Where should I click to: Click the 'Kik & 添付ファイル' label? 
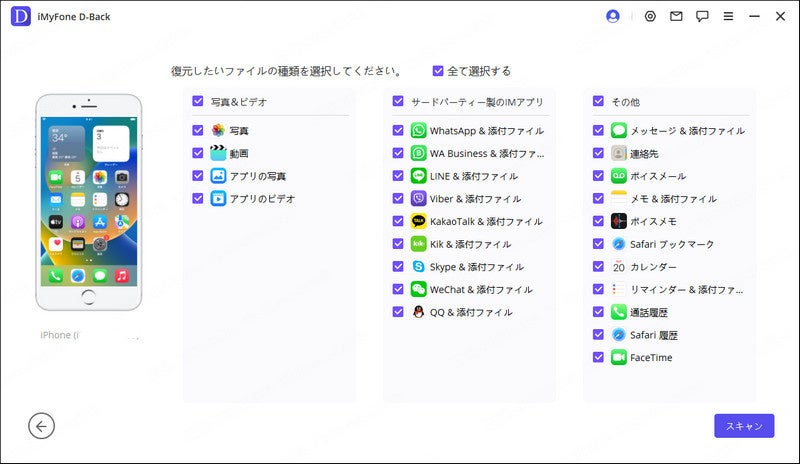click(x=470, y=244)
